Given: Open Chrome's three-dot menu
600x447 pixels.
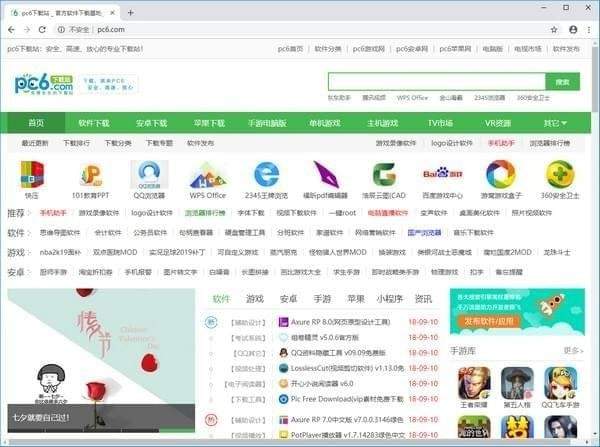Looking at the screenshot, I should click(588, 30).
